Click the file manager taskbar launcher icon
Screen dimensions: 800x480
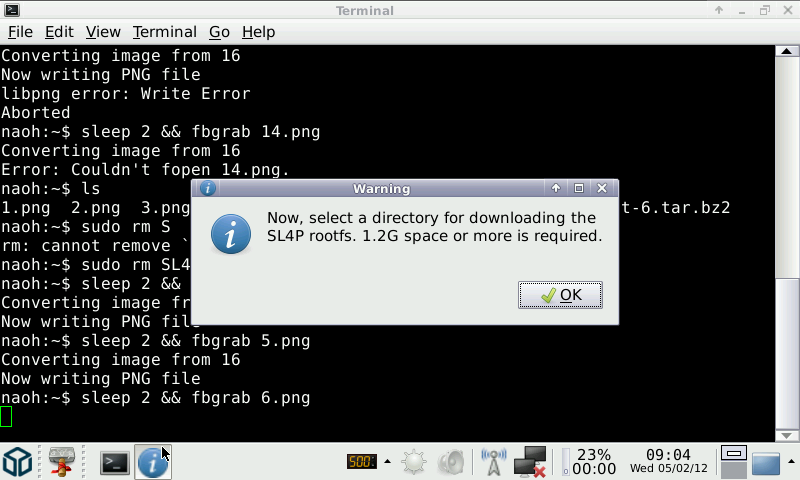[64, 462]
